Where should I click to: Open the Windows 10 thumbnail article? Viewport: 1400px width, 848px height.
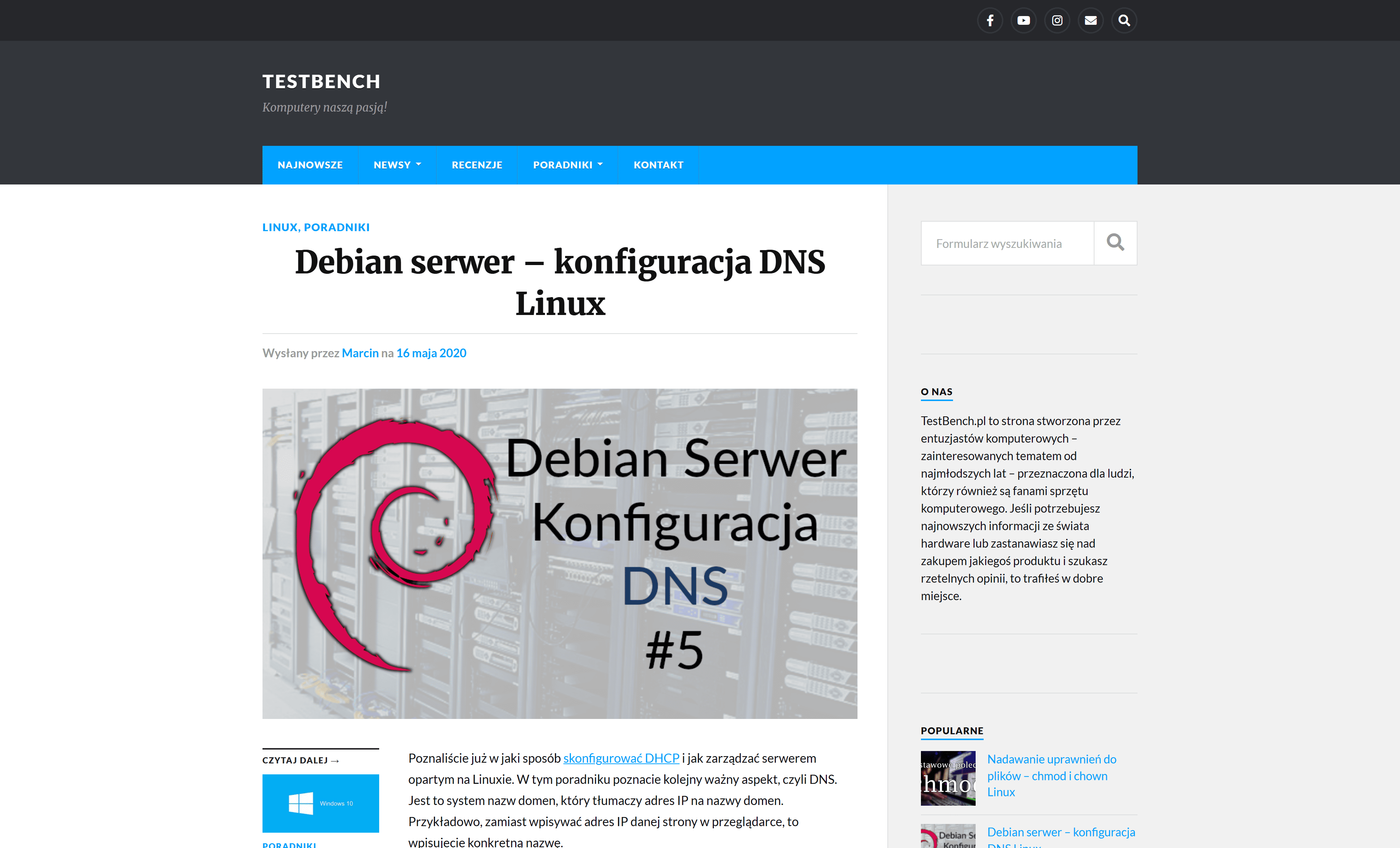(x=320, y=803)
